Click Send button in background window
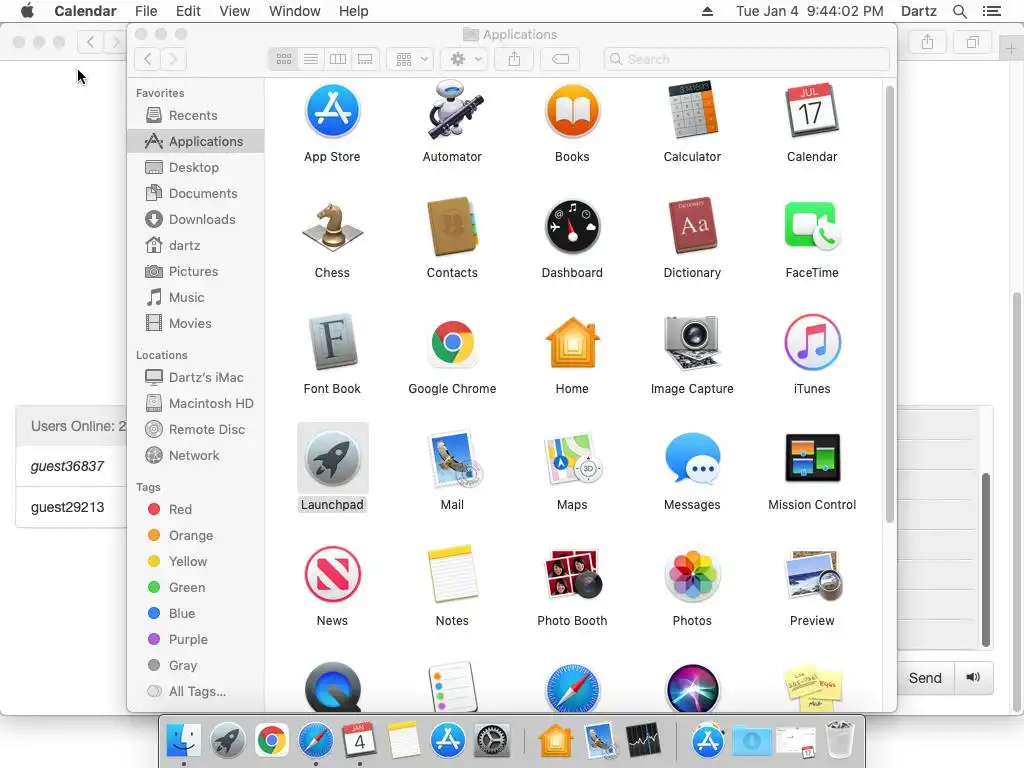Screen dimensions: 1024x768 pyautogui.click(x=925, y=679)
